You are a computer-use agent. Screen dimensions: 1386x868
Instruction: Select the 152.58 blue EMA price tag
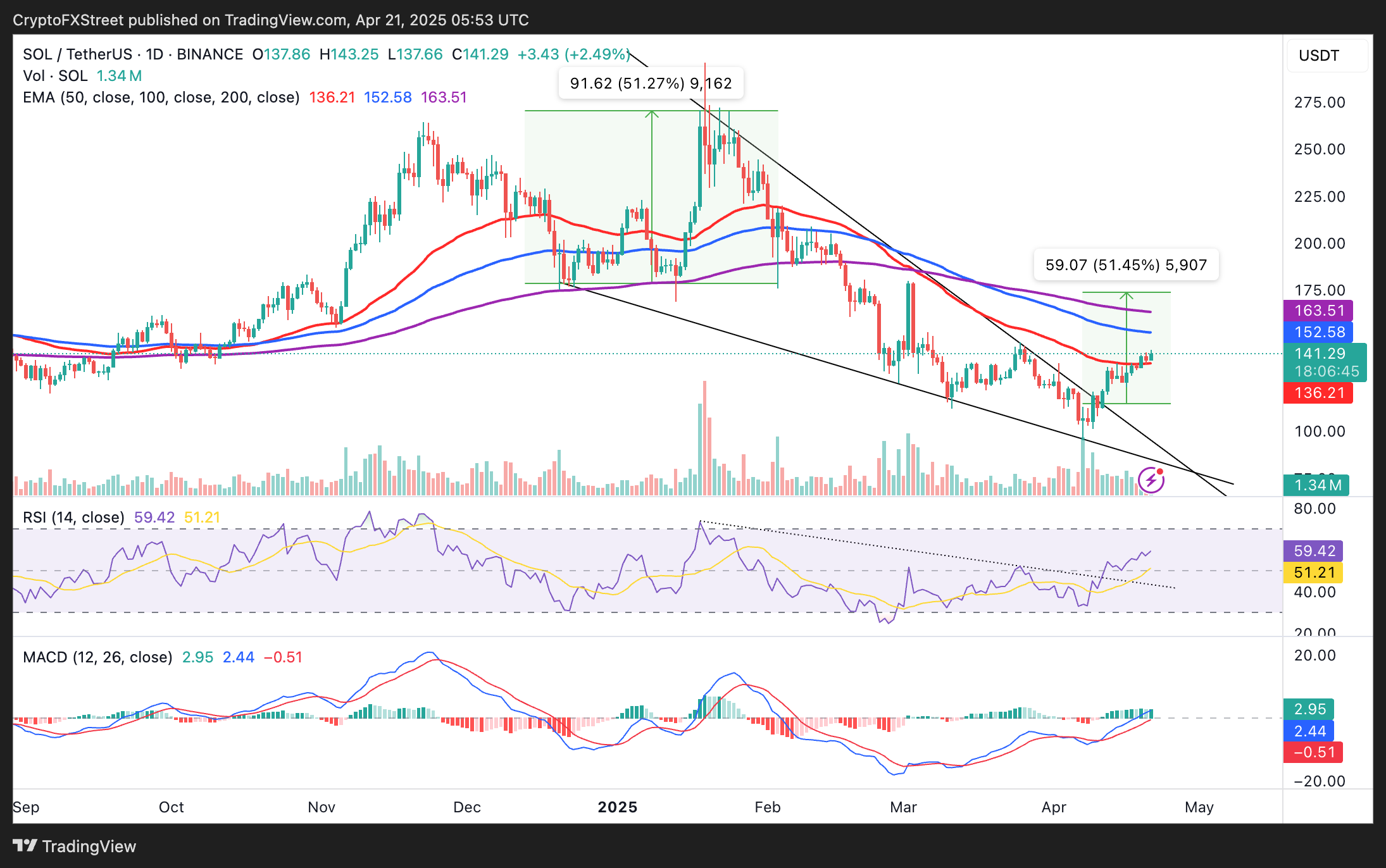(1318, 332)
